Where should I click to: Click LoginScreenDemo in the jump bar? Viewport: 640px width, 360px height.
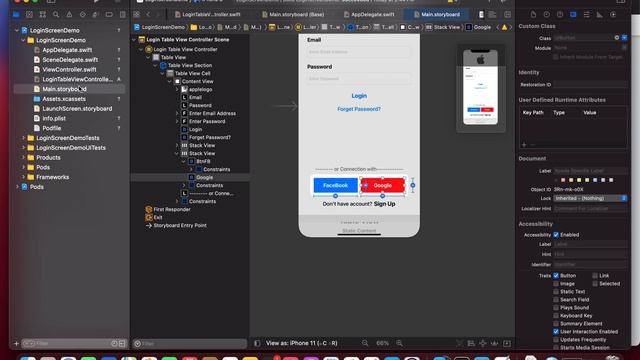159,27
